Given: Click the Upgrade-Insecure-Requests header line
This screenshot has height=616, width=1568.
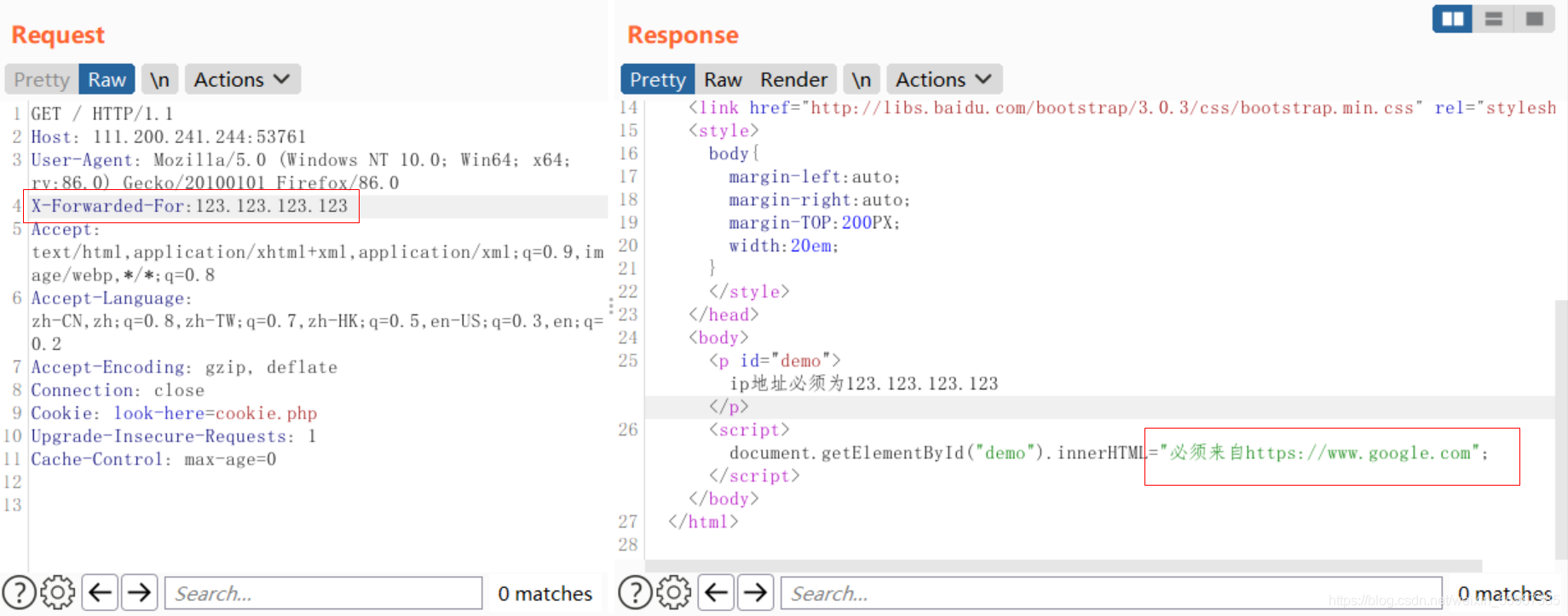Looking at the screenshot, I should tap(174, 436).
